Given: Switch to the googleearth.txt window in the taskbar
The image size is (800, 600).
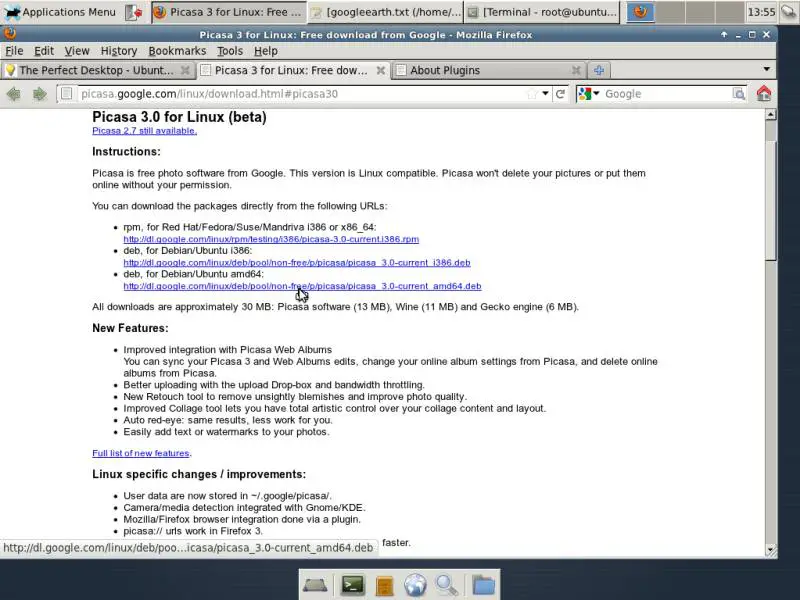Looking at the screenshot, I should 386,12.
